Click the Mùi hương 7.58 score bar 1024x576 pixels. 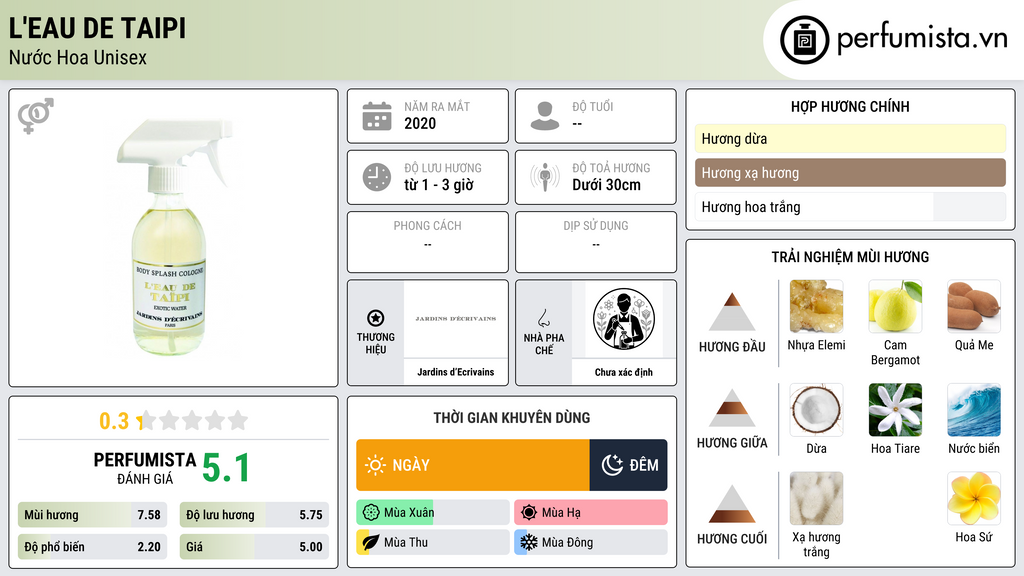93,515
